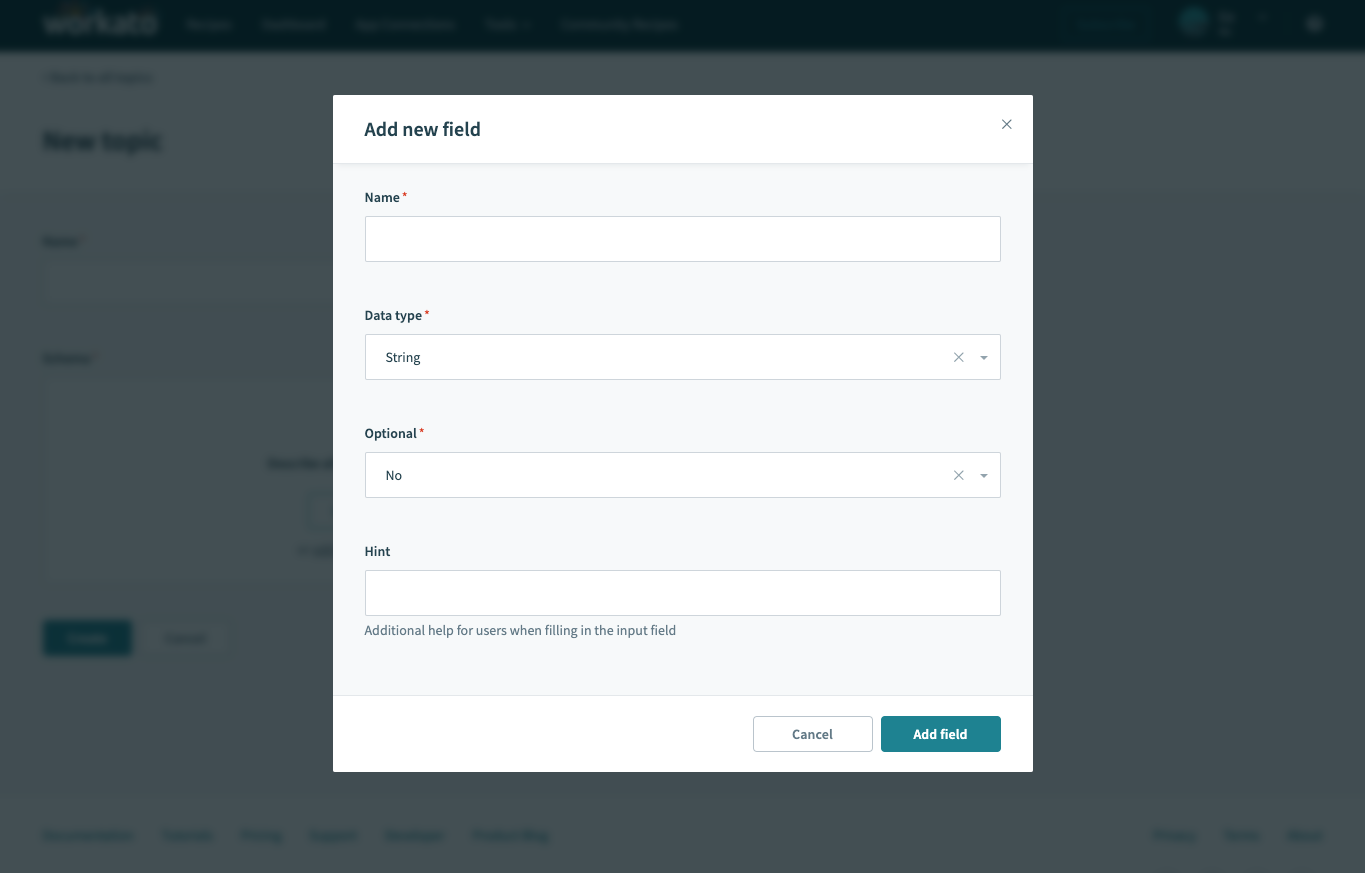1365x873 pixels.
Task: View Pricing from the footer
Action: click(261, 835)
